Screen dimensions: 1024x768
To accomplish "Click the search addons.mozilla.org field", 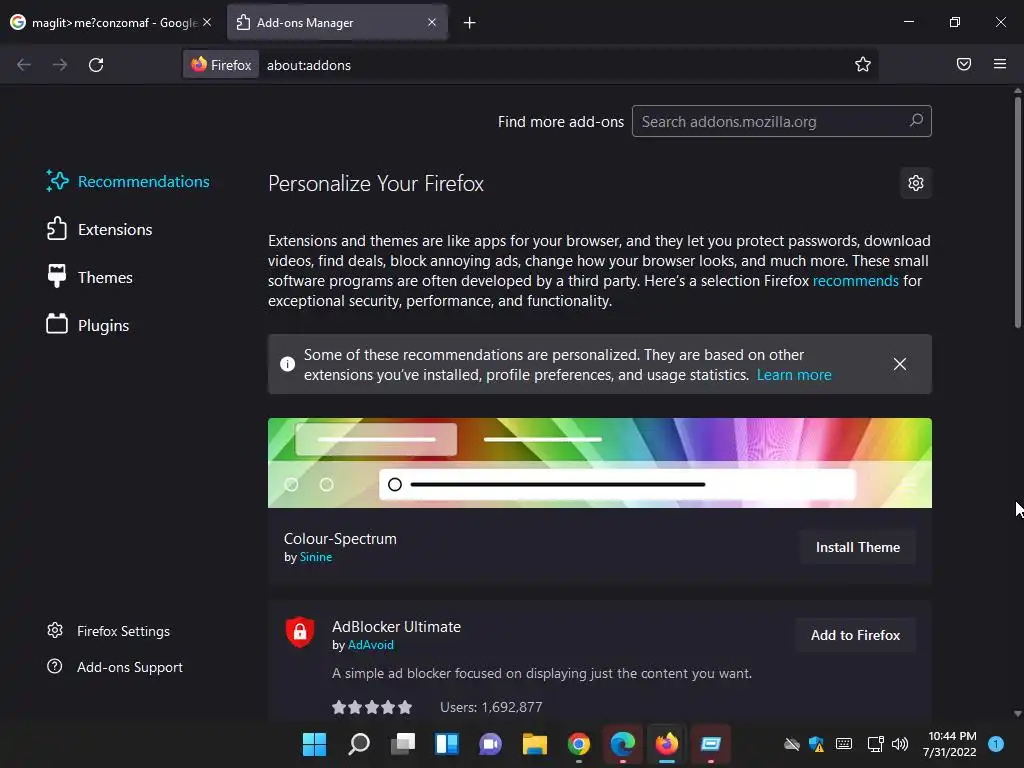I will [781, 121].
